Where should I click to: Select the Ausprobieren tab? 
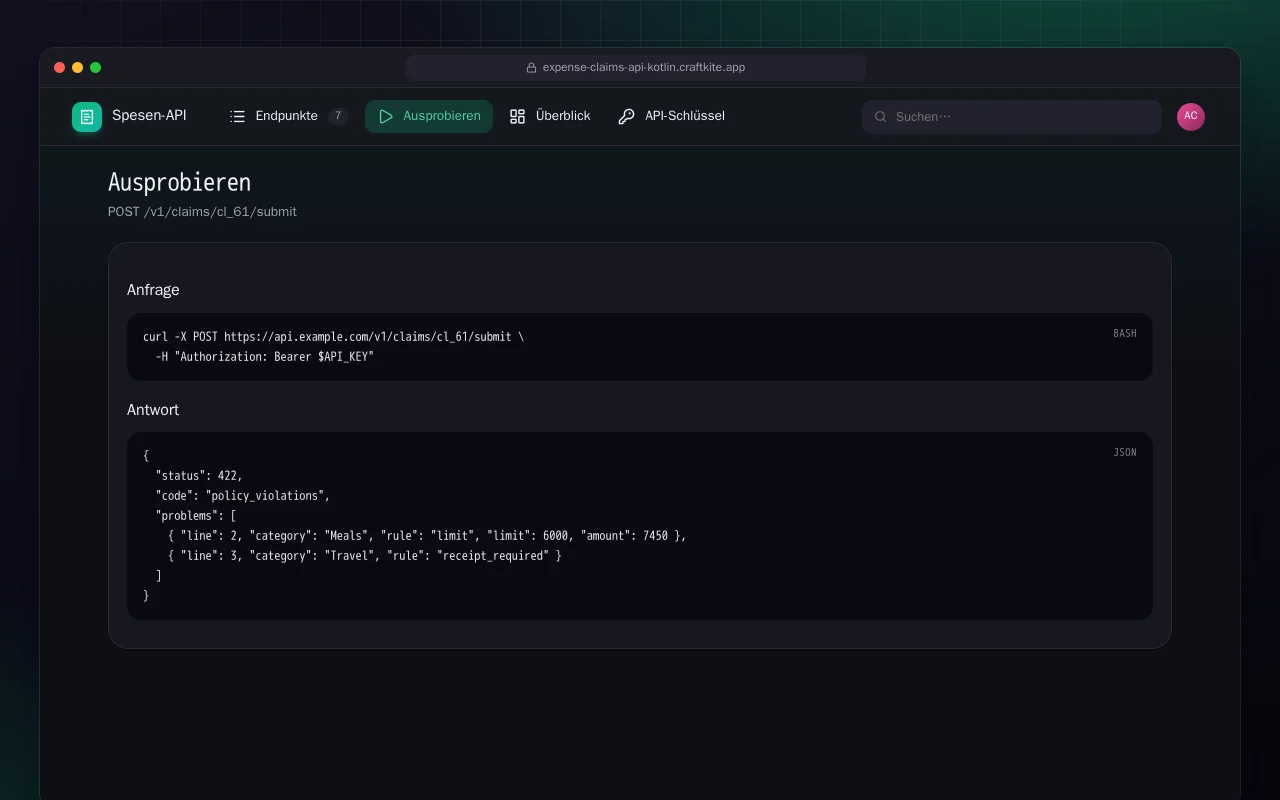tap(429, 116)
